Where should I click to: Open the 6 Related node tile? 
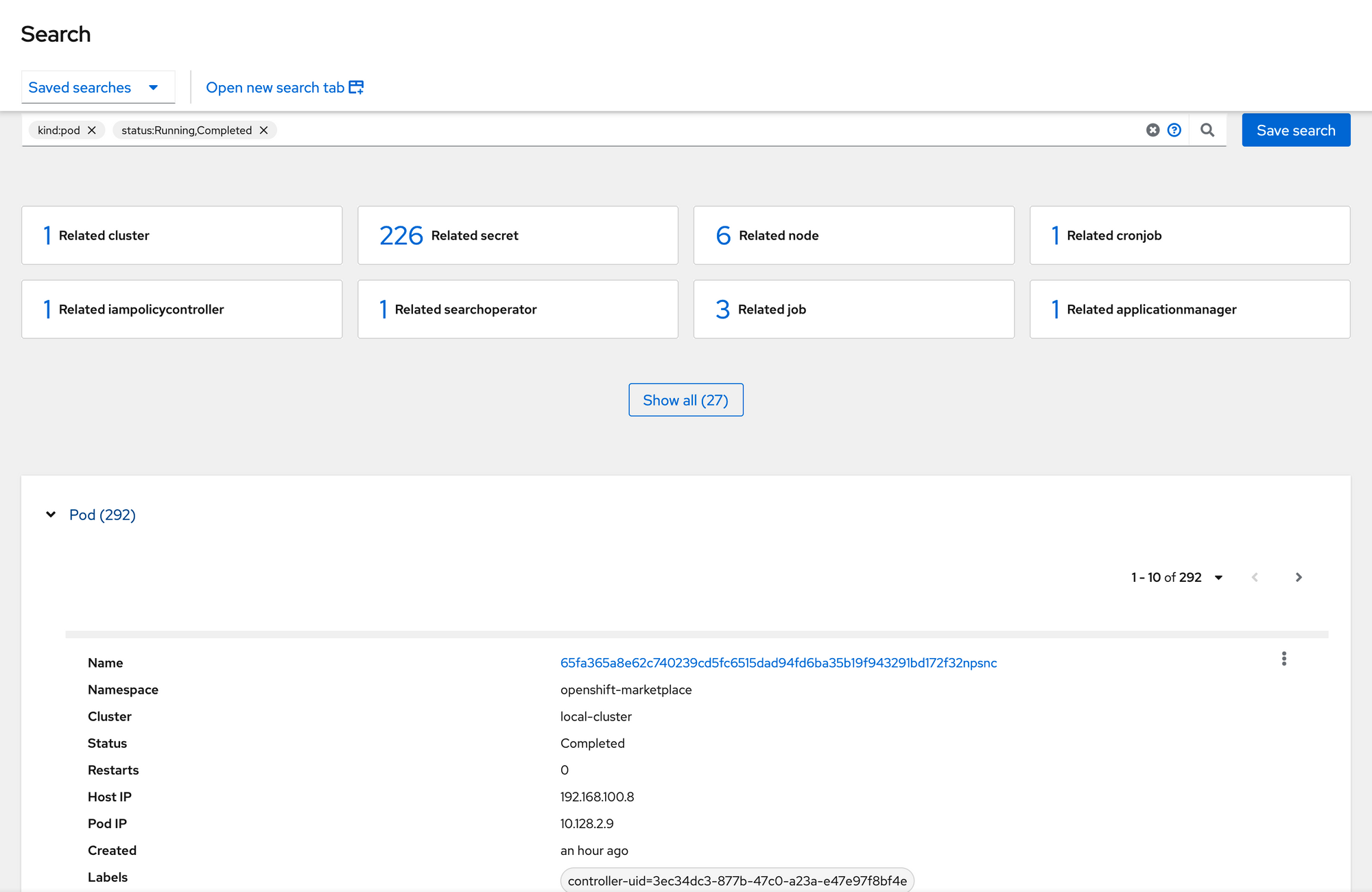click(853, 235)
